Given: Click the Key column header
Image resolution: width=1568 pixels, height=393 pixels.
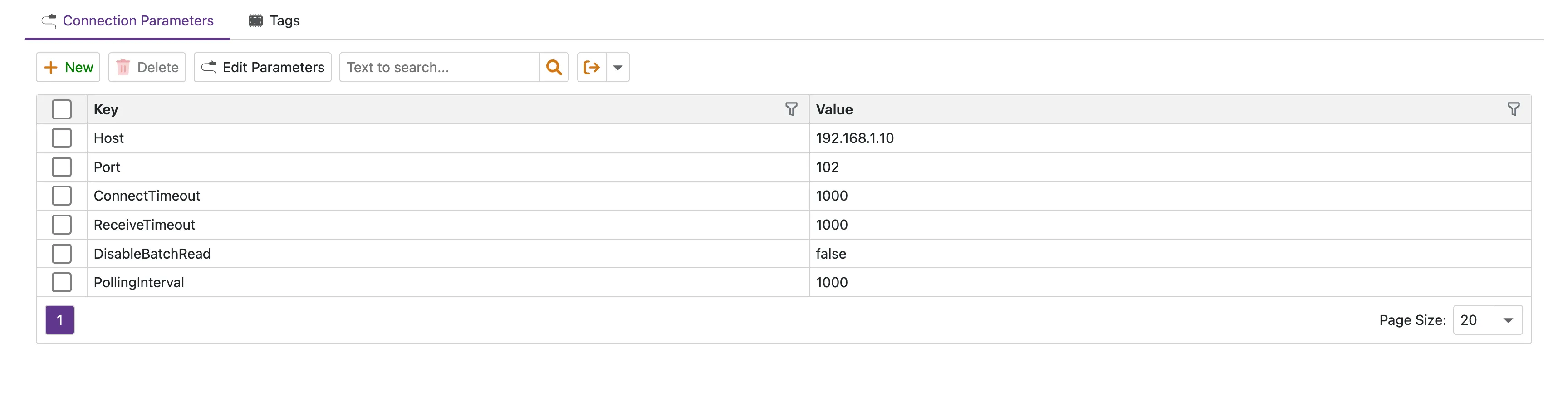Looking at the screenshot, I should click(x=106, y=110).
